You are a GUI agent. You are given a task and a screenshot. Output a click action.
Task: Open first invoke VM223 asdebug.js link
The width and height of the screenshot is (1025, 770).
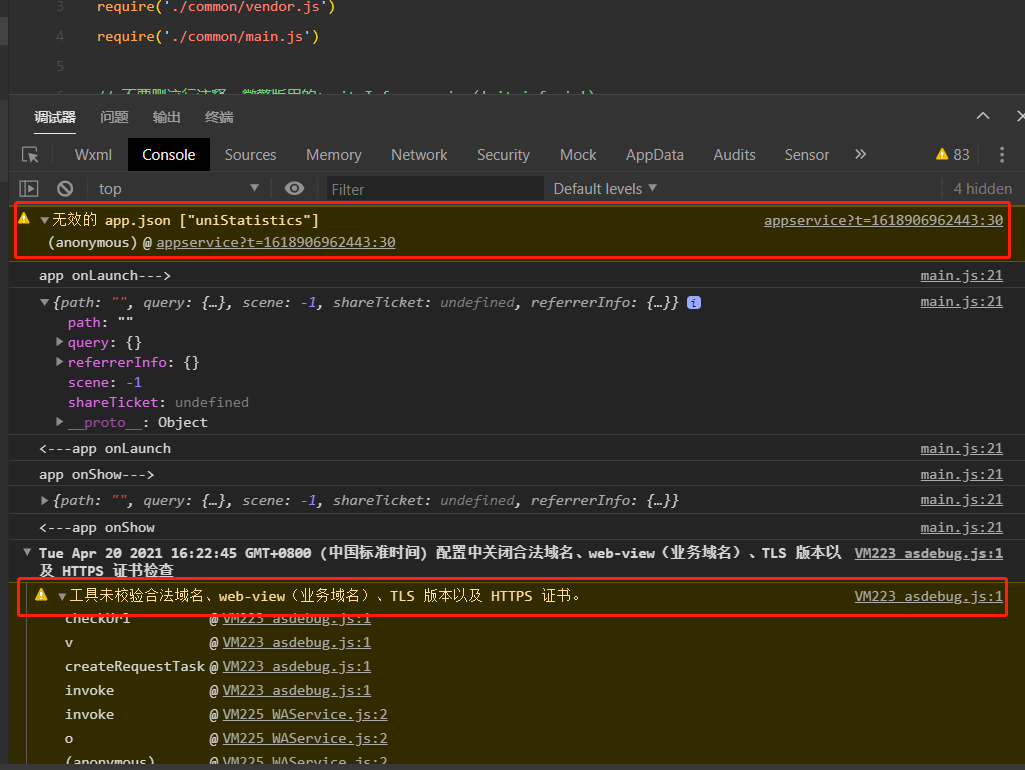pos(297,690)
